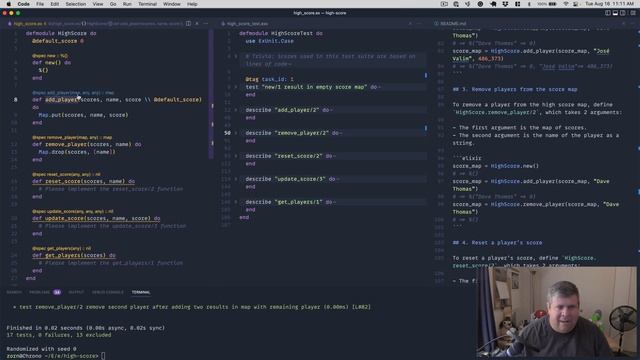Click "Map.drop(scores, [name])" line

point(77,152)
